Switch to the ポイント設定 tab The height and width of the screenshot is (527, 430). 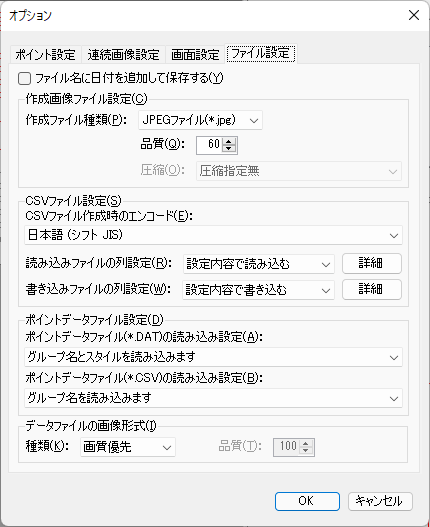(x=45, y=54)
